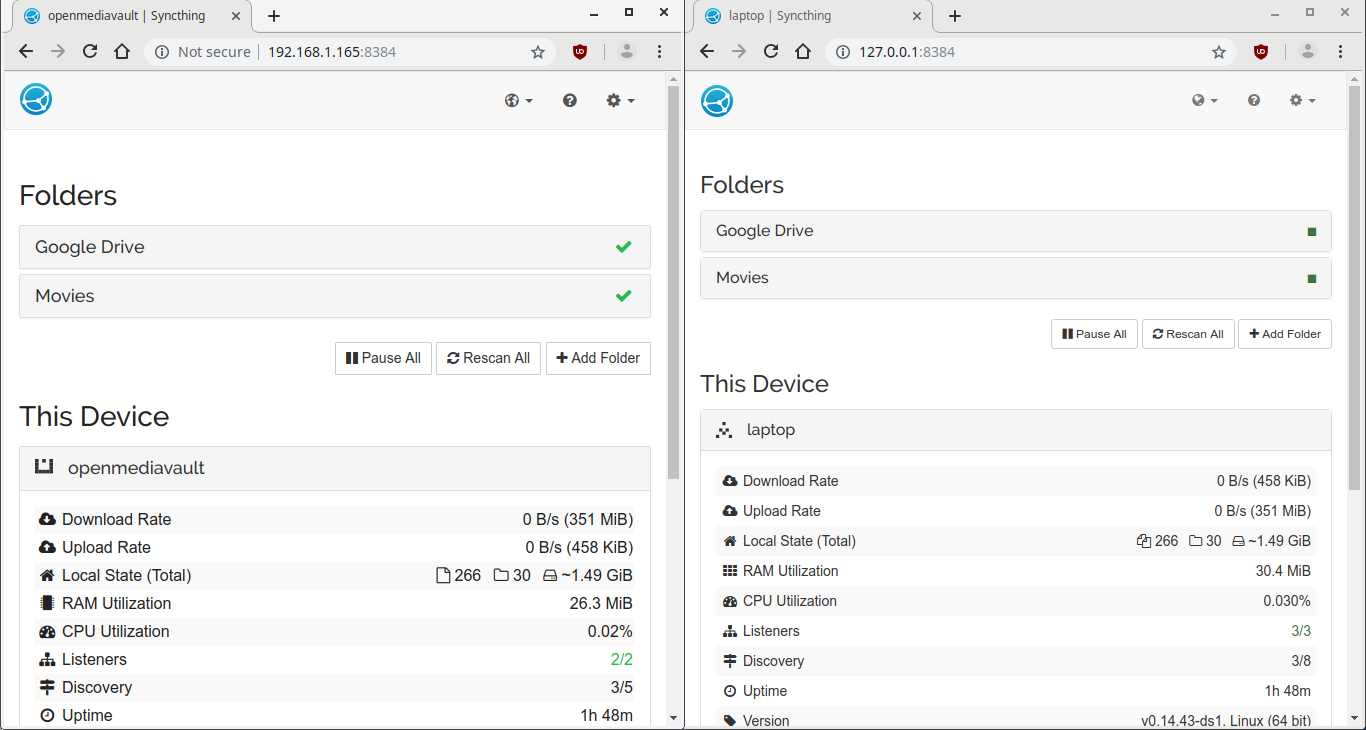The image size is (1366, 730).
Task: Open language globe dropdown in openmediavault window
Action: pos(519,100)
